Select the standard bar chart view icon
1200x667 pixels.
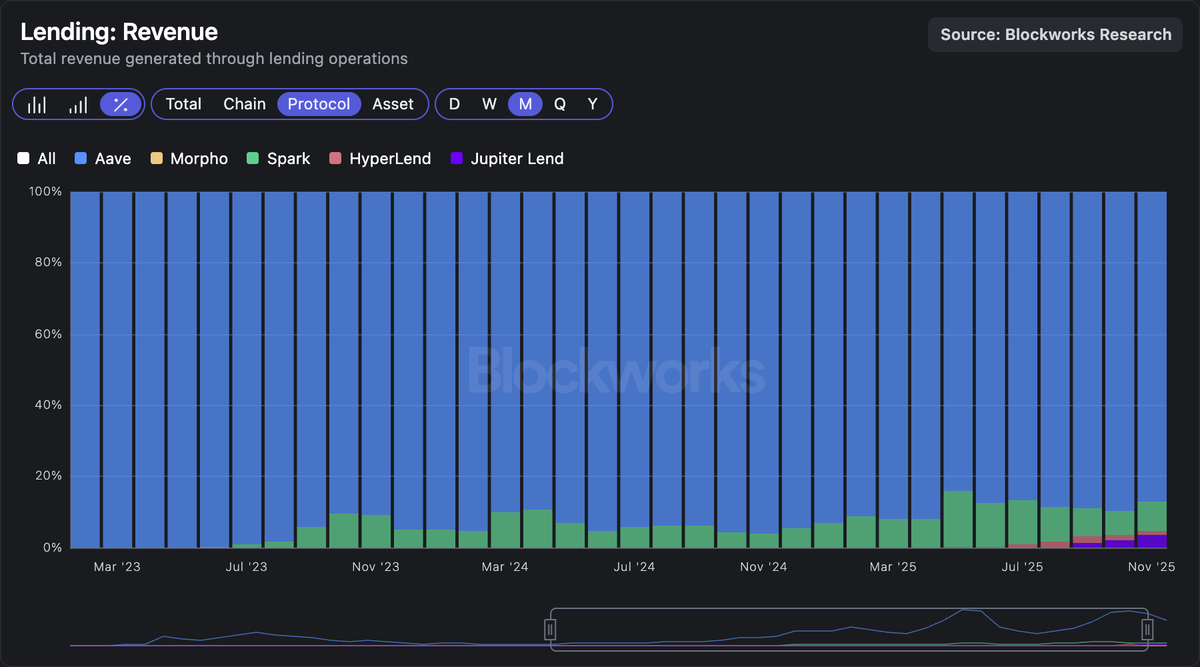tap(38, 103)
